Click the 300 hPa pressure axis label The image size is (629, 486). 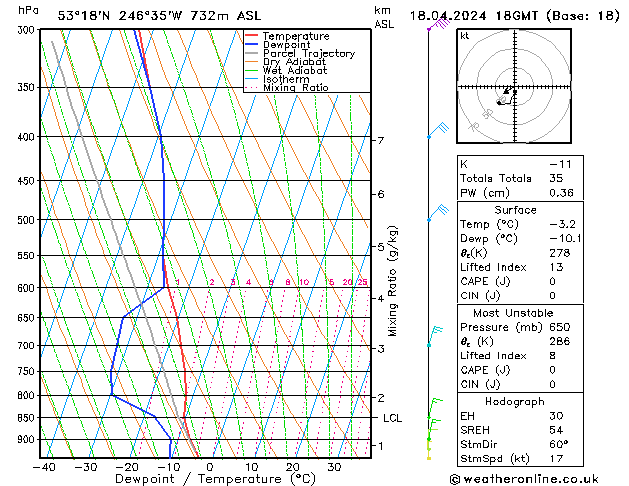[28, 30]
